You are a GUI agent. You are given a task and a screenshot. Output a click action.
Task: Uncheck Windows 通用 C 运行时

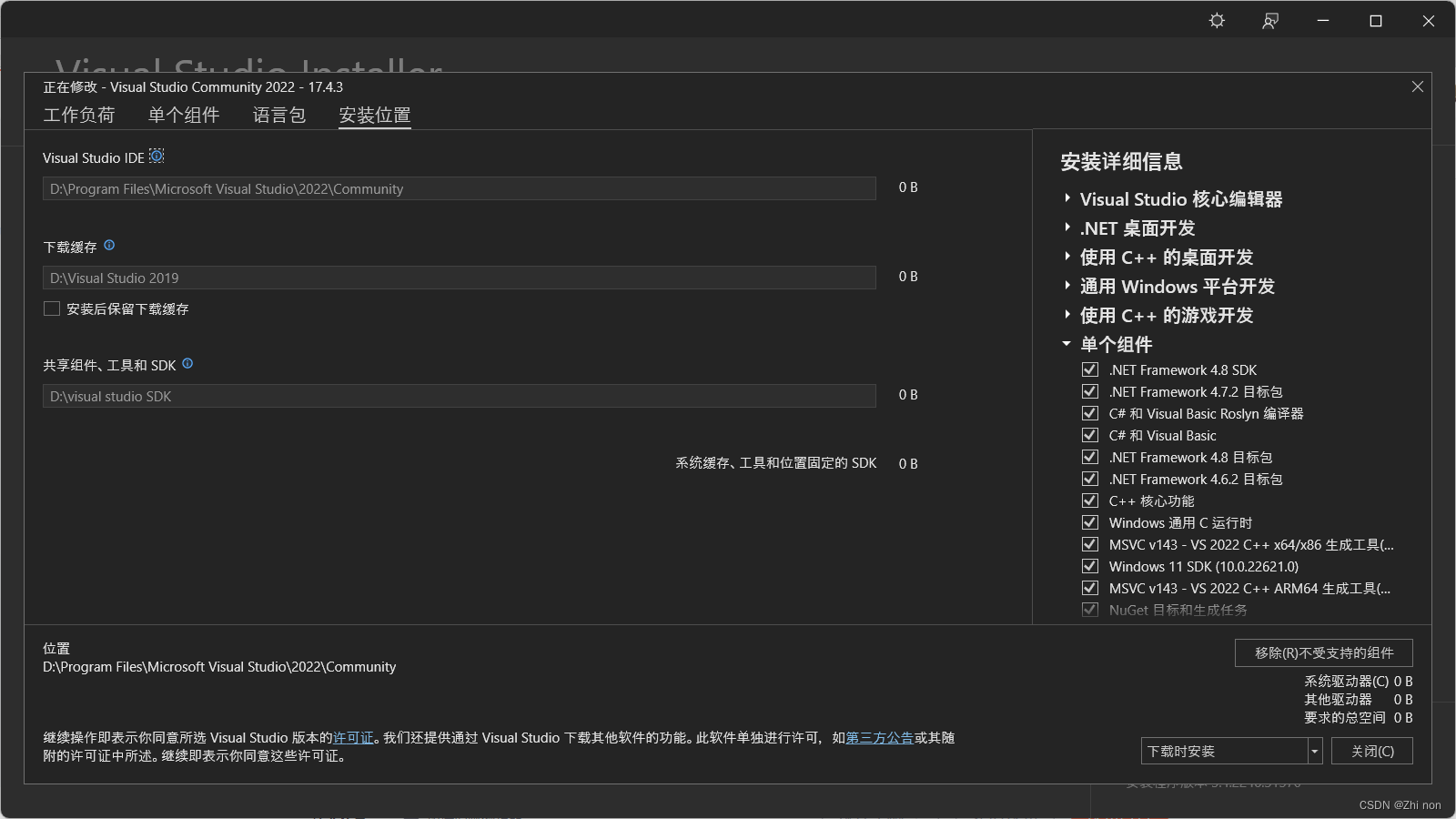point(1089,522)
